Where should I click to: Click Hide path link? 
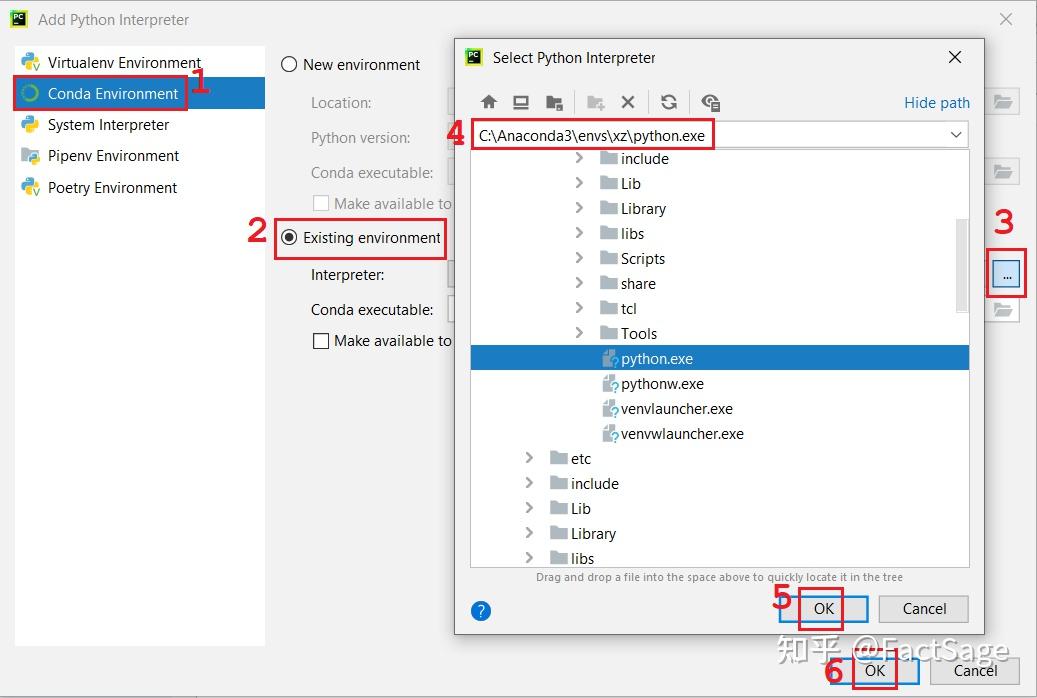pos(936,103)
